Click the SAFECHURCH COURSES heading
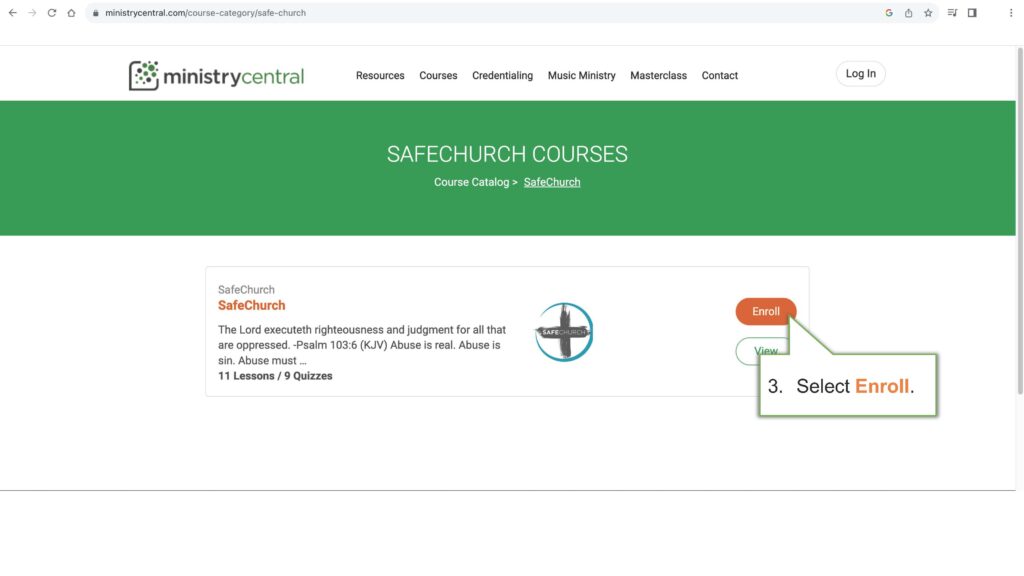 coord(507,154)
